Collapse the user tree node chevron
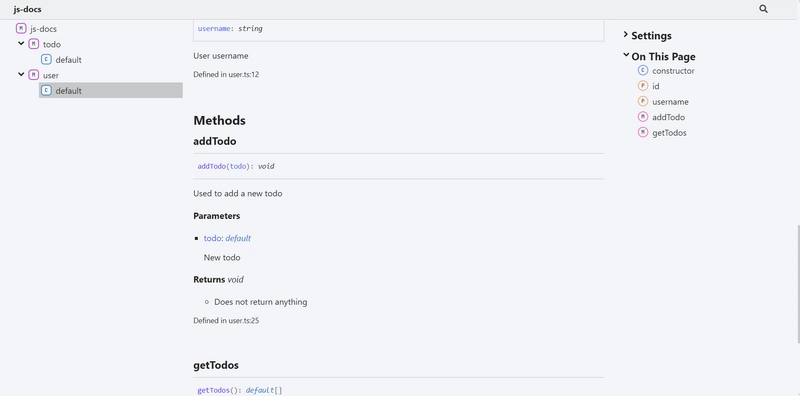Screen dimensions: 800x396 pos(21,75)
